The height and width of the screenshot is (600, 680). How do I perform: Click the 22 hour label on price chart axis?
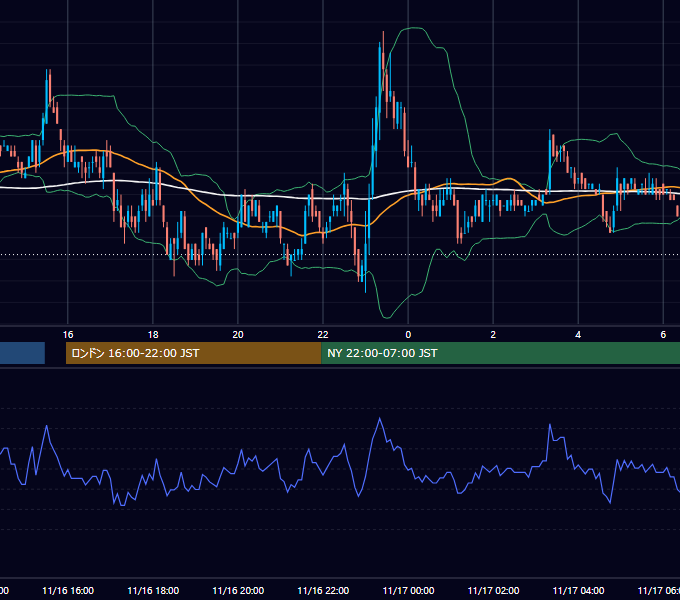click(x=323, y=335)
